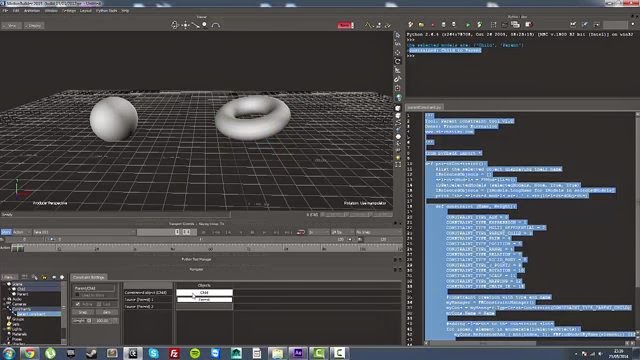Click the open folder icon in Python editor
The image size is (640, 360).
pos(421,25)
